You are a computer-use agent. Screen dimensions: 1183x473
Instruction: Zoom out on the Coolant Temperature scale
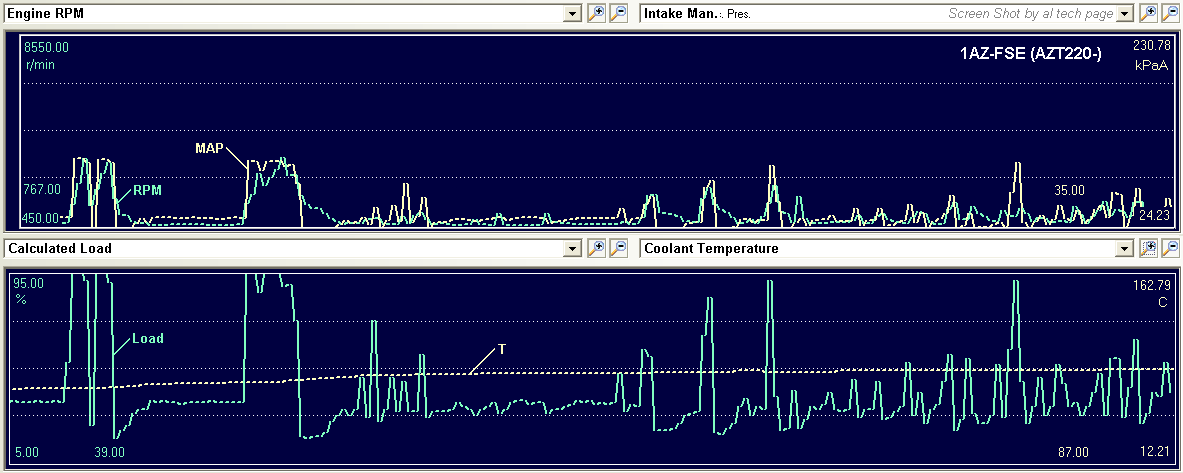(1171, 248)
